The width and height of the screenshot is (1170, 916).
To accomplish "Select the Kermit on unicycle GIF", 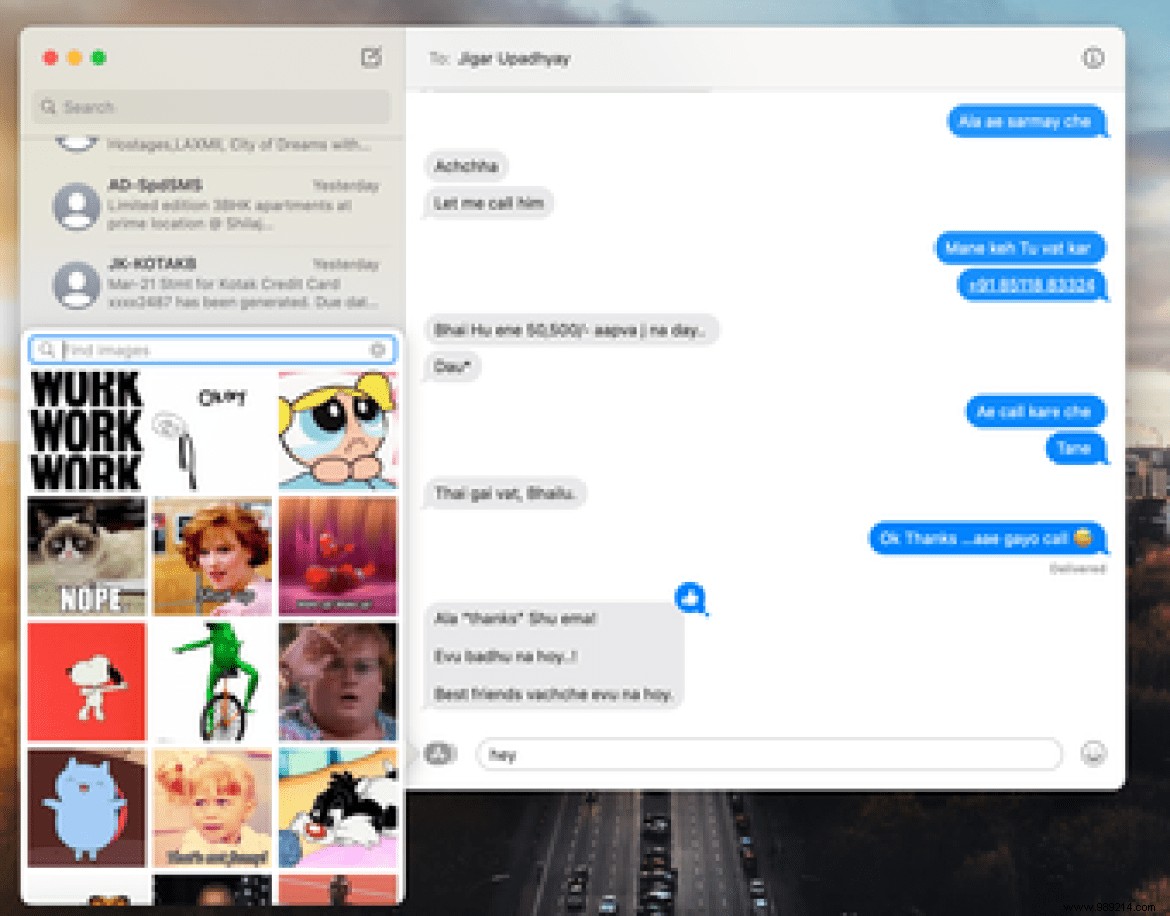I will point(212,682).
